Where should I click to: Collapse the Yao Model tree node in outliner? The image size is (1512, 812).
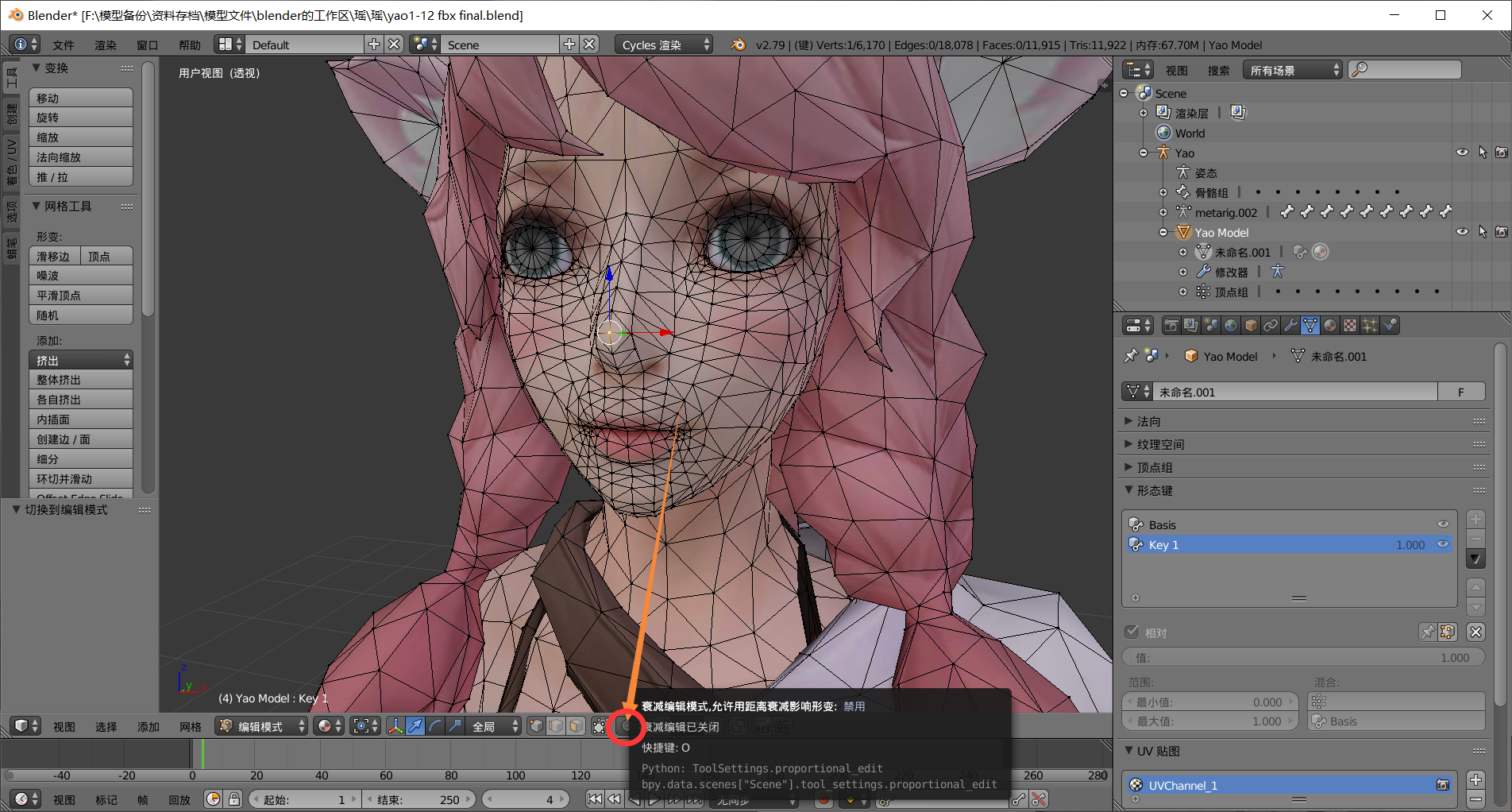[x=1163, y=232]
